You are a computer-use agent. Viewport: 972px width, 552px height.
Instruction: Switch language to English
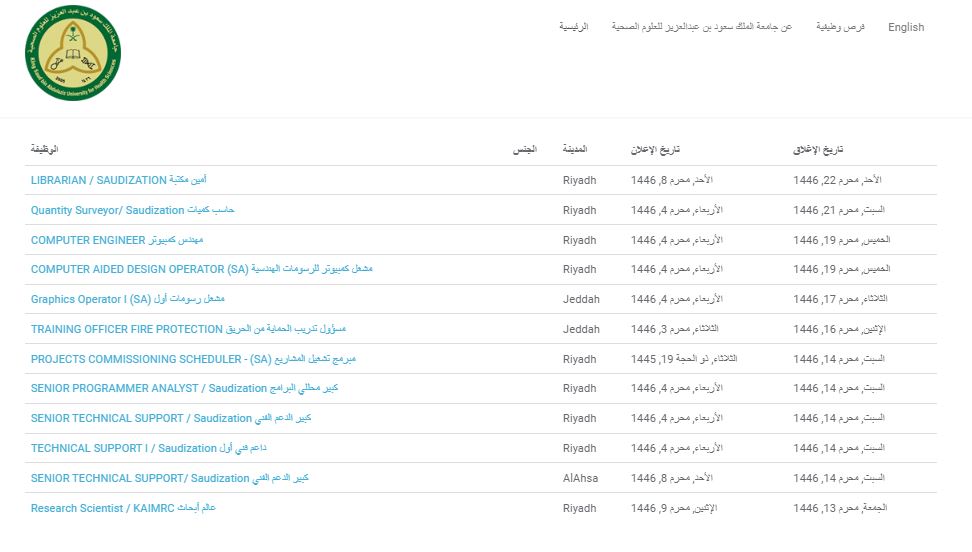(905, 27)
